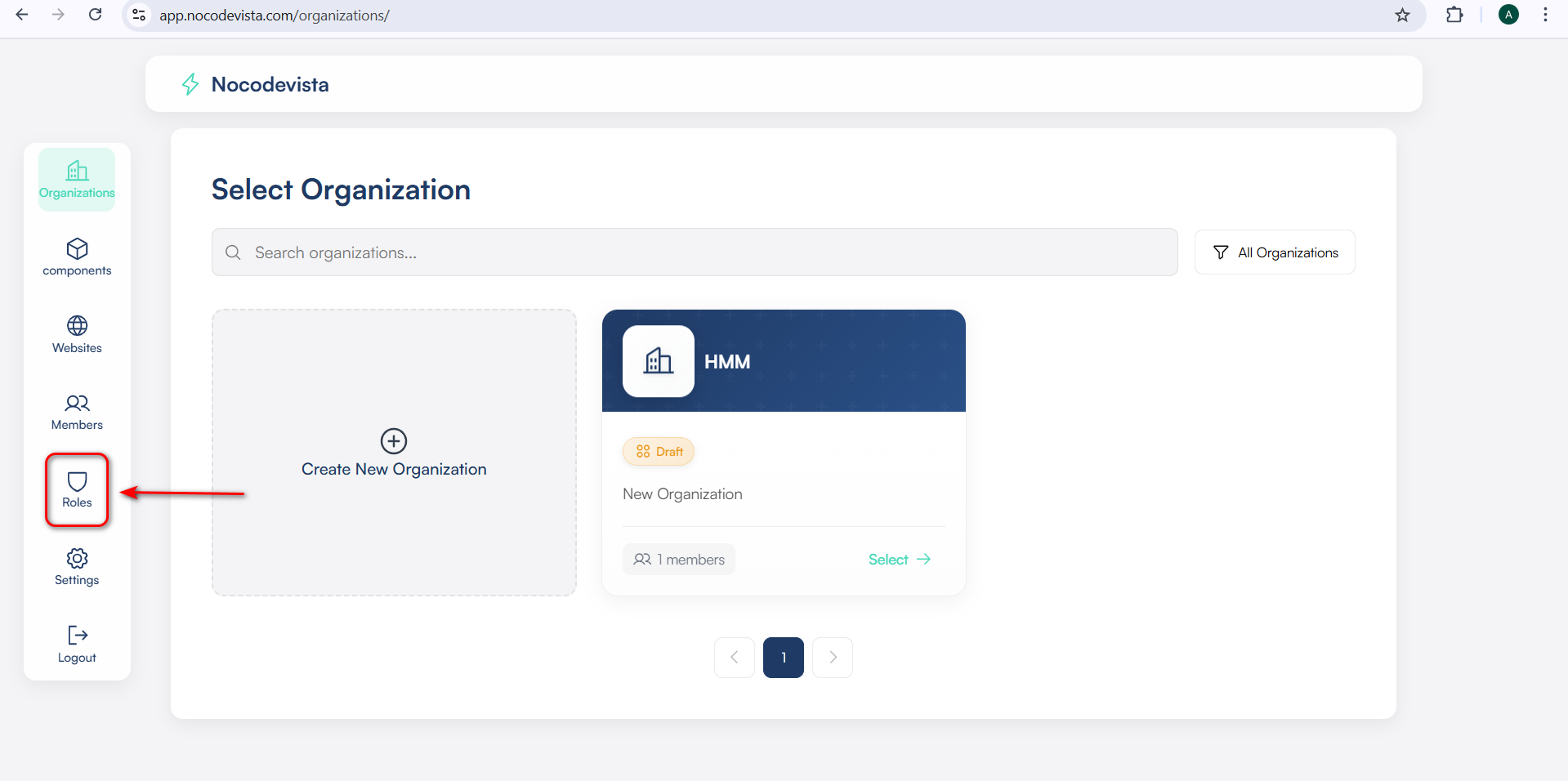Open the Members sidebar icon
Image resolution: width=1568 pixels, height=781 pixels.
pos(77,404)
